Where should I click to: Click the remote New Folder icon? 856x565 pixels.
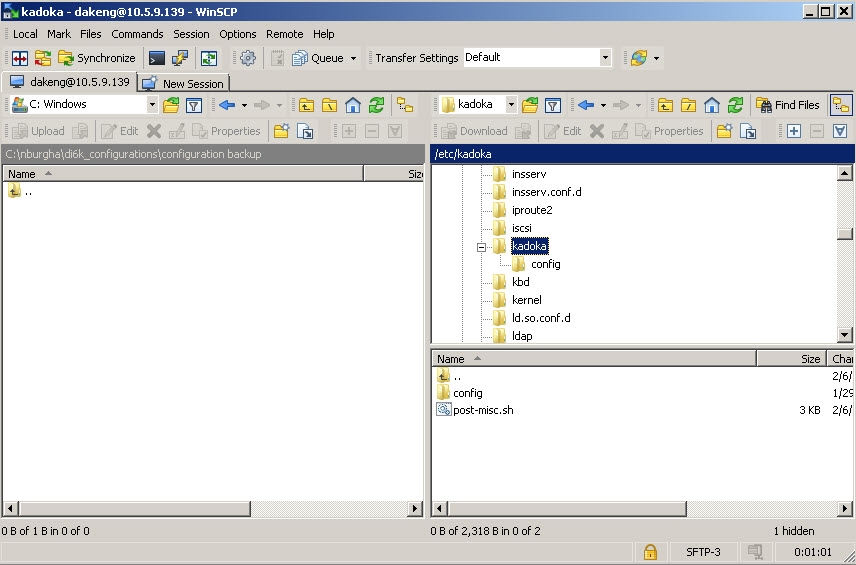[724, 131]
